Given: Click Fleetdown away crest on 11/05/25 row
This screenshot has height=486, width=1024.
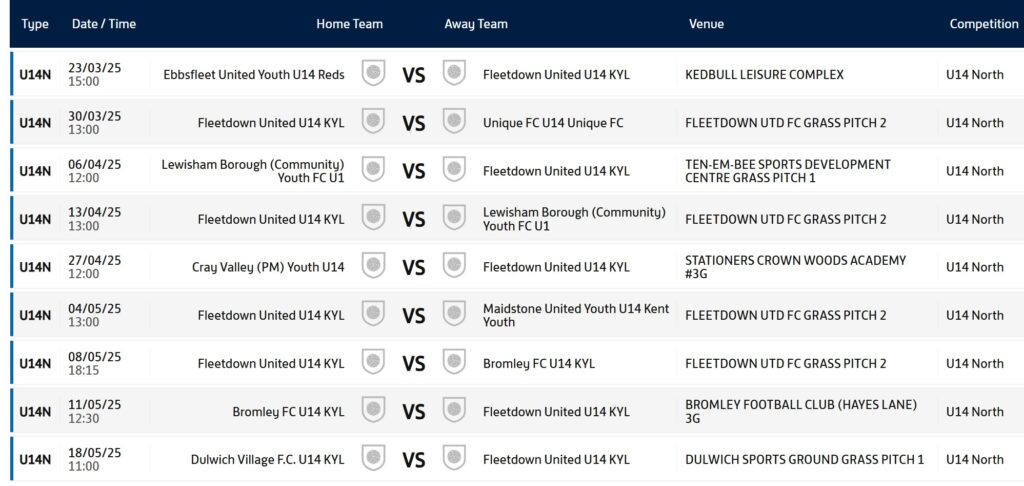Looking at the screenshot, I should [454, 410].
